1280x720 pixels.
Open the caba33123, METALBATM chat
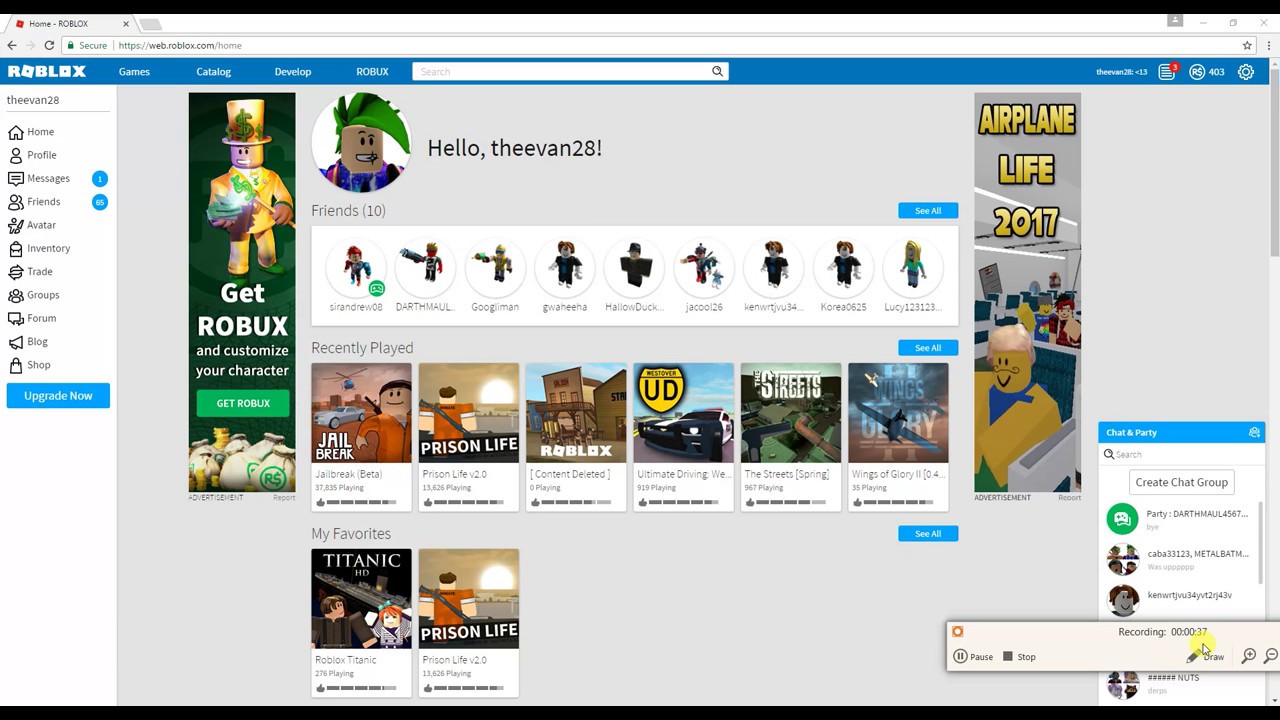point(1180,559)
